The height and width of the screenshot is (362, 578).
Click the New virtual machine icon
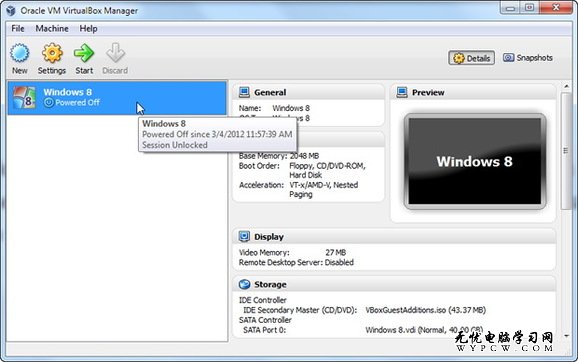click(20, 53)
